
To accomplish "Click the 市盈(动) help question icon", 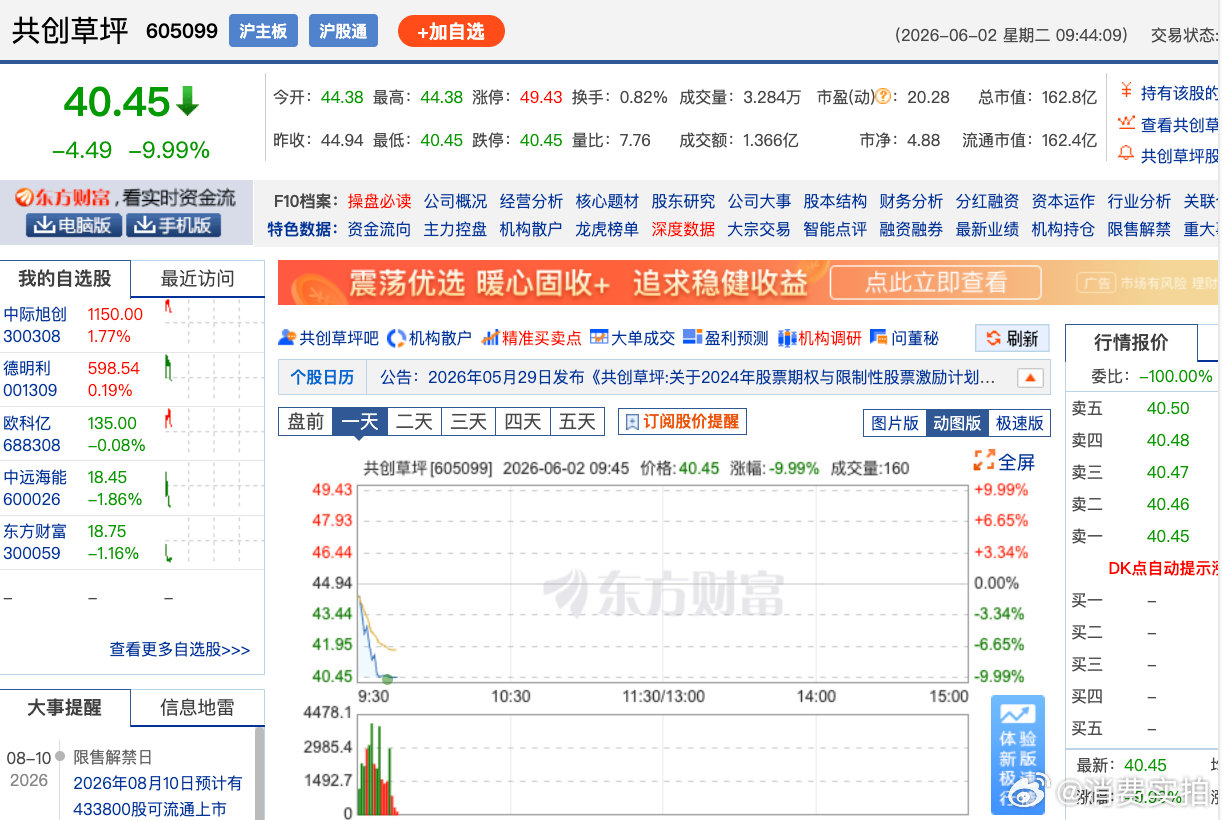I will pos(883,97).
